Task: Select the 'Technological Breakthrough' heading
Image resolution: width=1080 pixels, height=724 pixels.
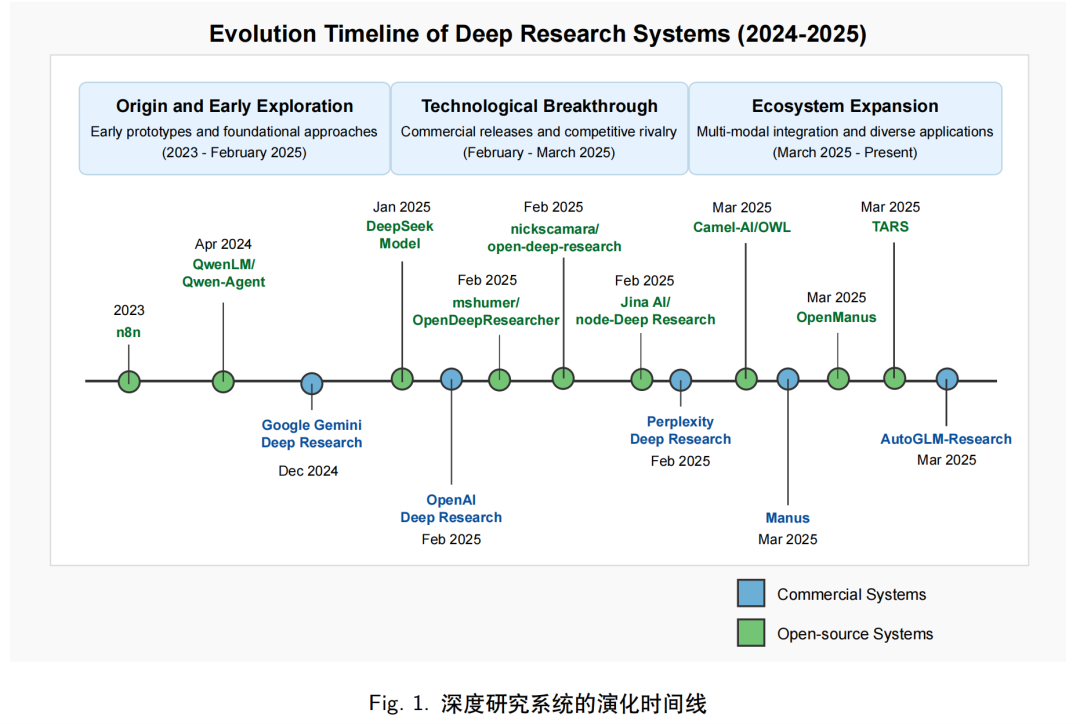Action: pos(539,106)
